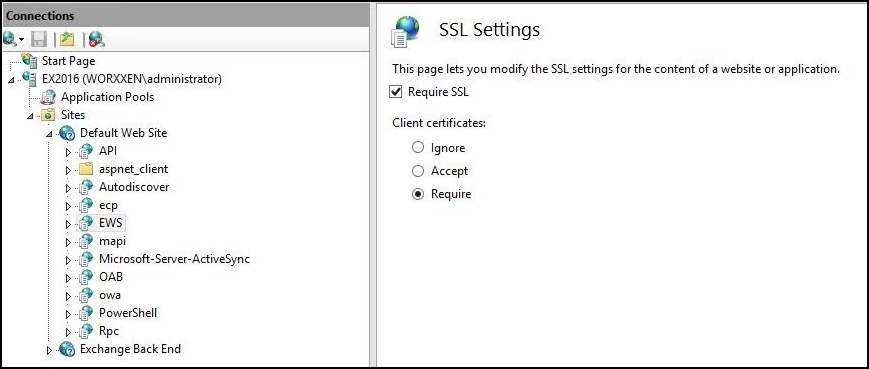
Task: Select the Ignore client certificates option
Action: [418, 148]
